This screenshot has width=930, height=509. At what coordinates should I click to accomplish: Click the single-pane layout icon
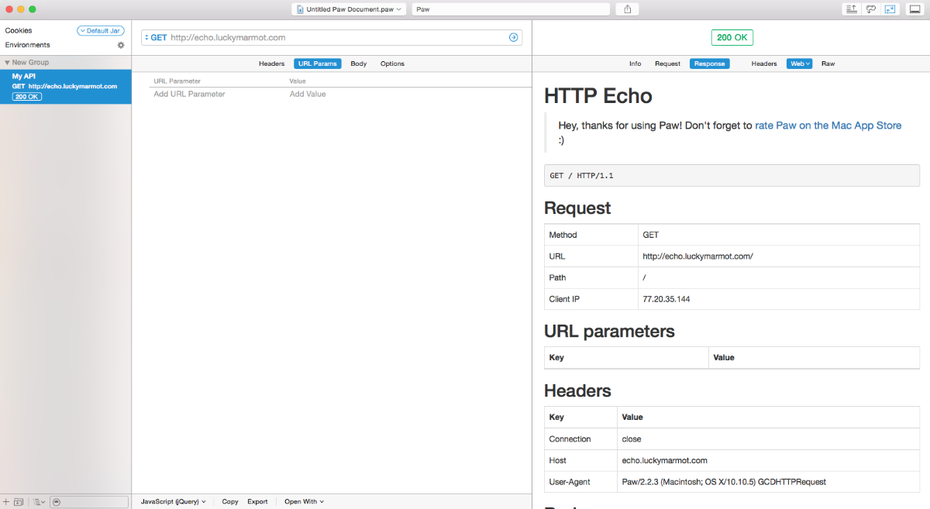pyautogui.click(x=915, y=9)
